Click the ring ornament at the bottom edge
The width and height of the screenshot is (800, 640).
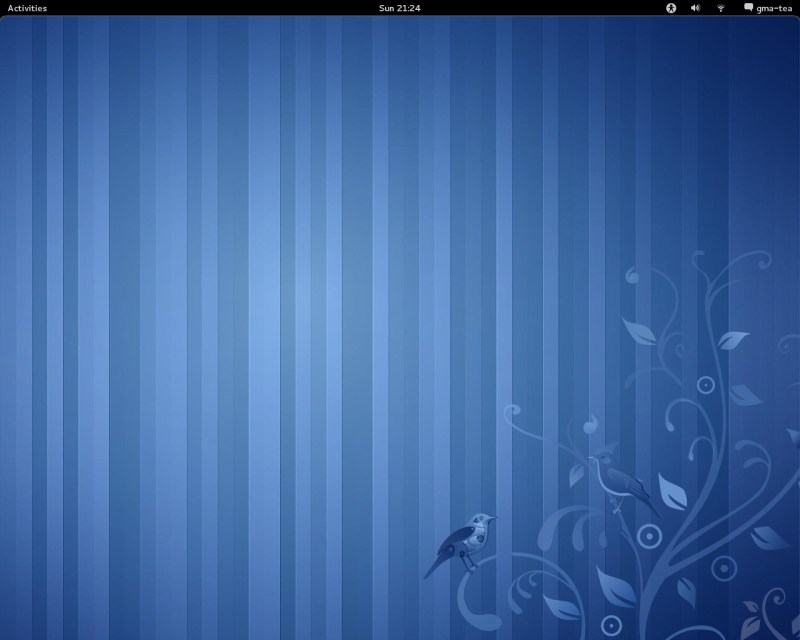(611, 625)
